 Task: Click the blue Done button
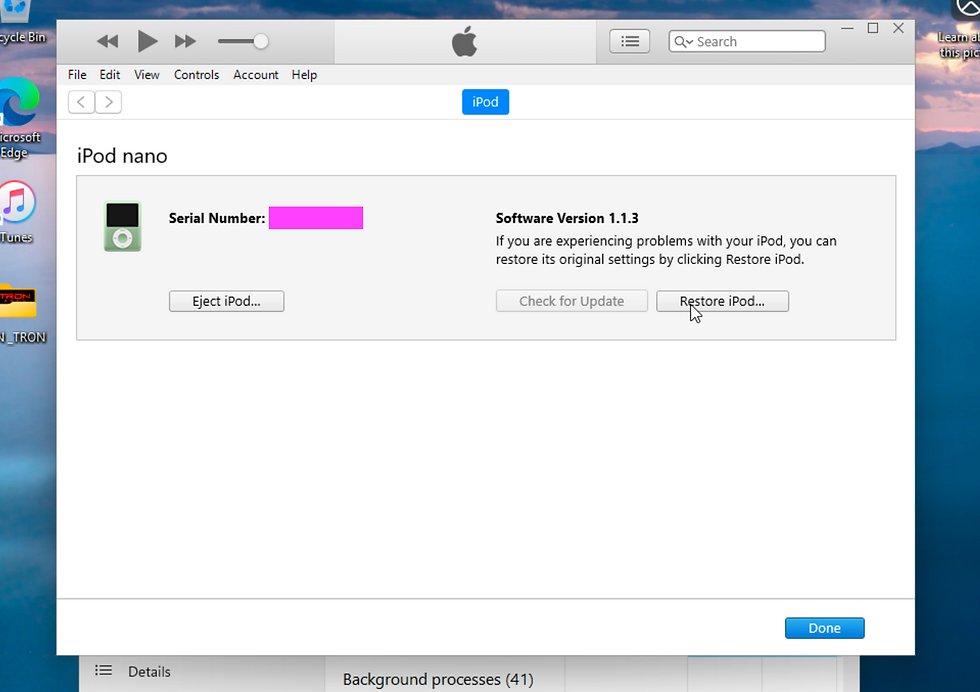click(x=824, y=628)
